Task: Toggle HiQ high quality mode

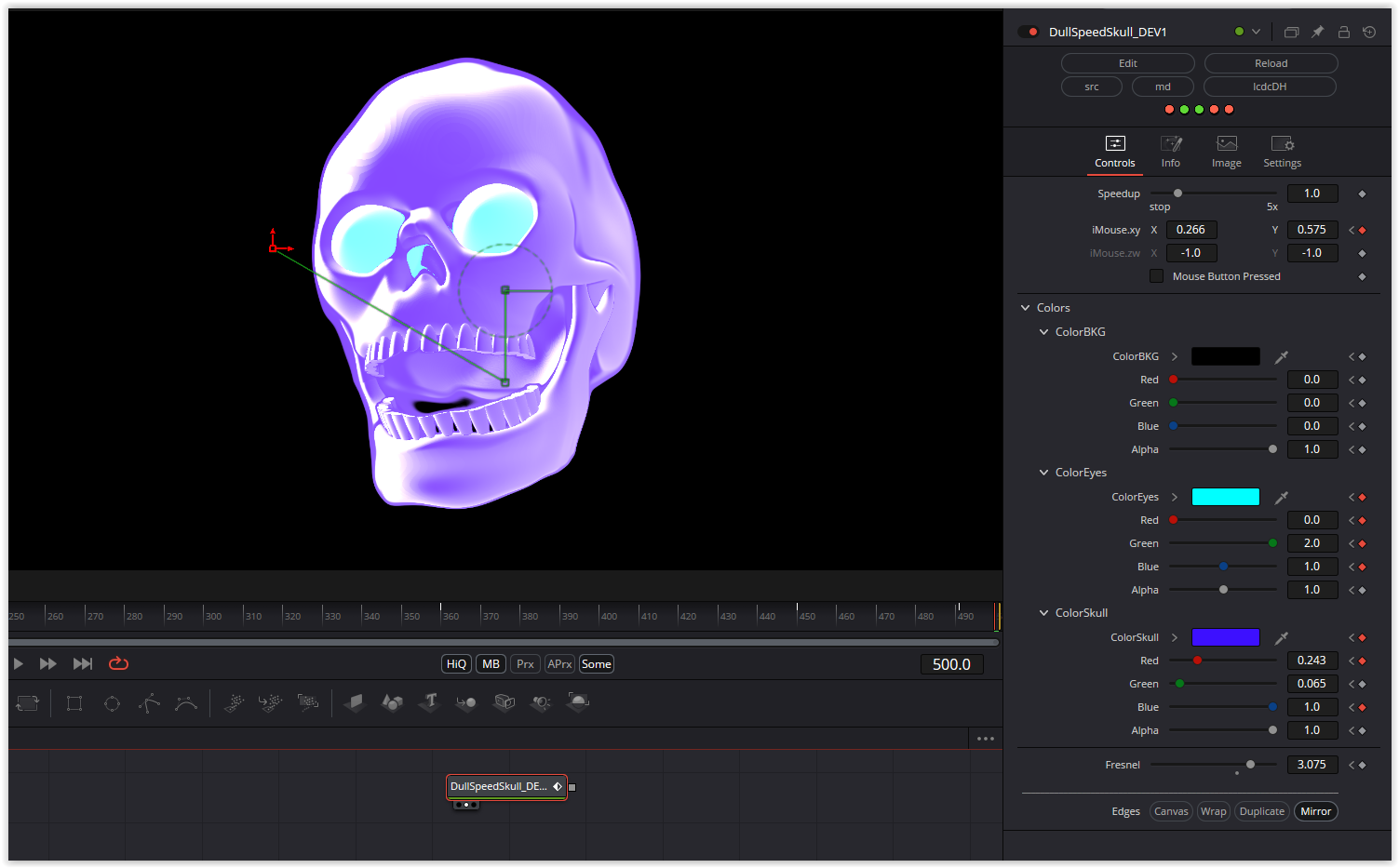Action: pyautogui.click(x=456, y=664)
